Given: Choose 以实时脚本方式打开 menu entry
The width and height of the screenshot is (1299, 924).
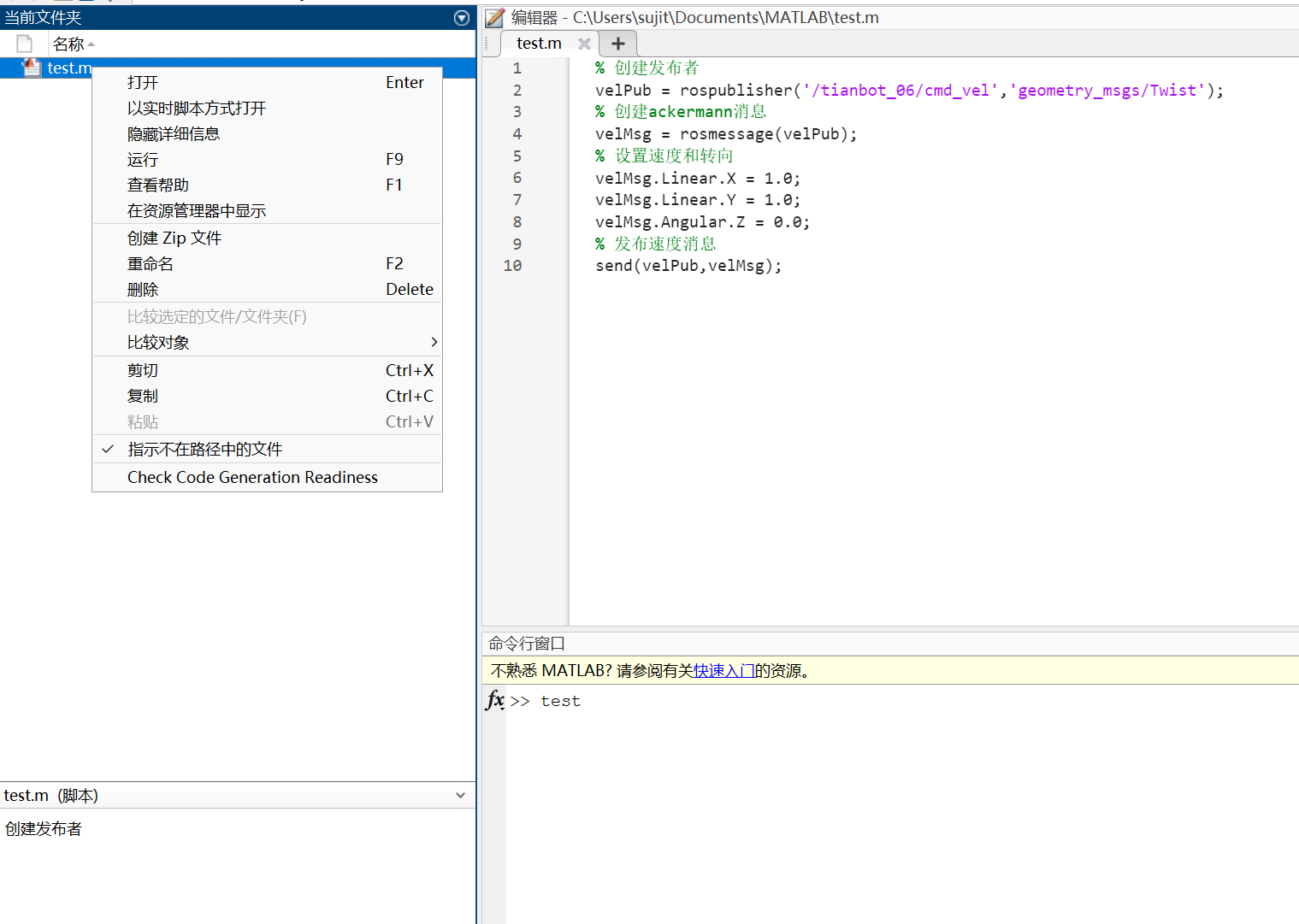Looking at the screenshot, I should pos(267,108).
